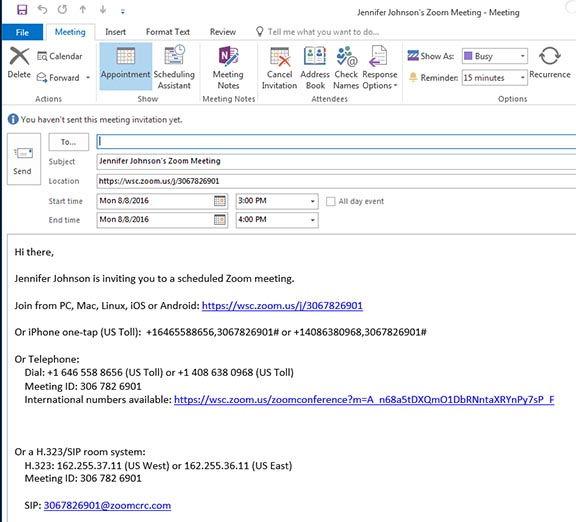Open the Customize Quick Access Toolbar dropdown
The height and width of the screenshot is (522, 576).
pos(123,11)
